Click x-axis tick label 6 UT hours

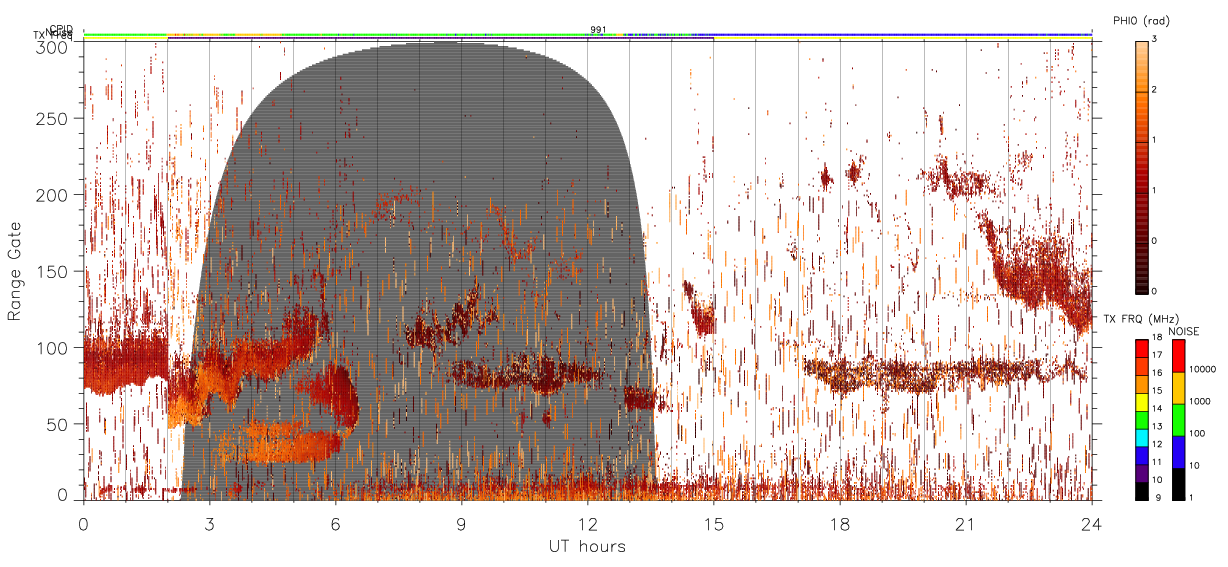335,523
